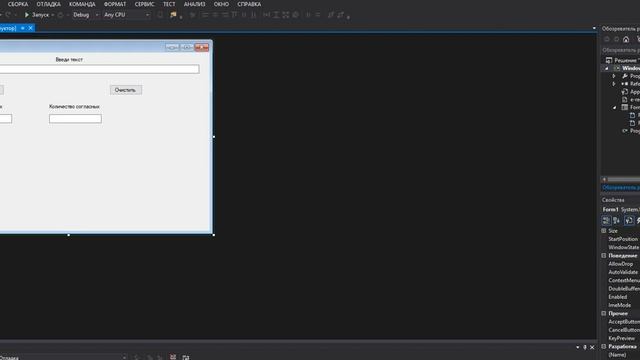
Task: Collapse the Windows project node arrow
Action: tap(607, 68)
